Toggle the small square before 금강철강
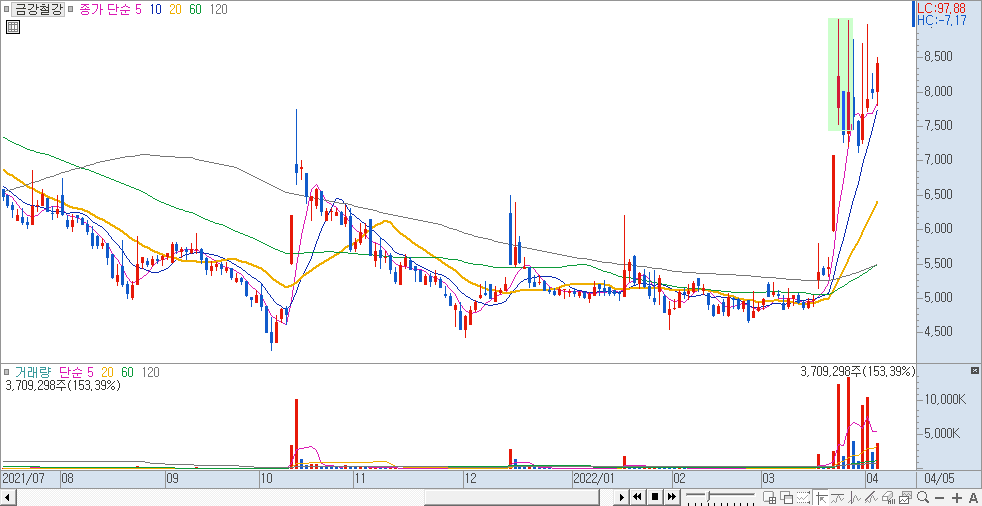Viewport: 982px width, 506px height. (x=6, y=9)
